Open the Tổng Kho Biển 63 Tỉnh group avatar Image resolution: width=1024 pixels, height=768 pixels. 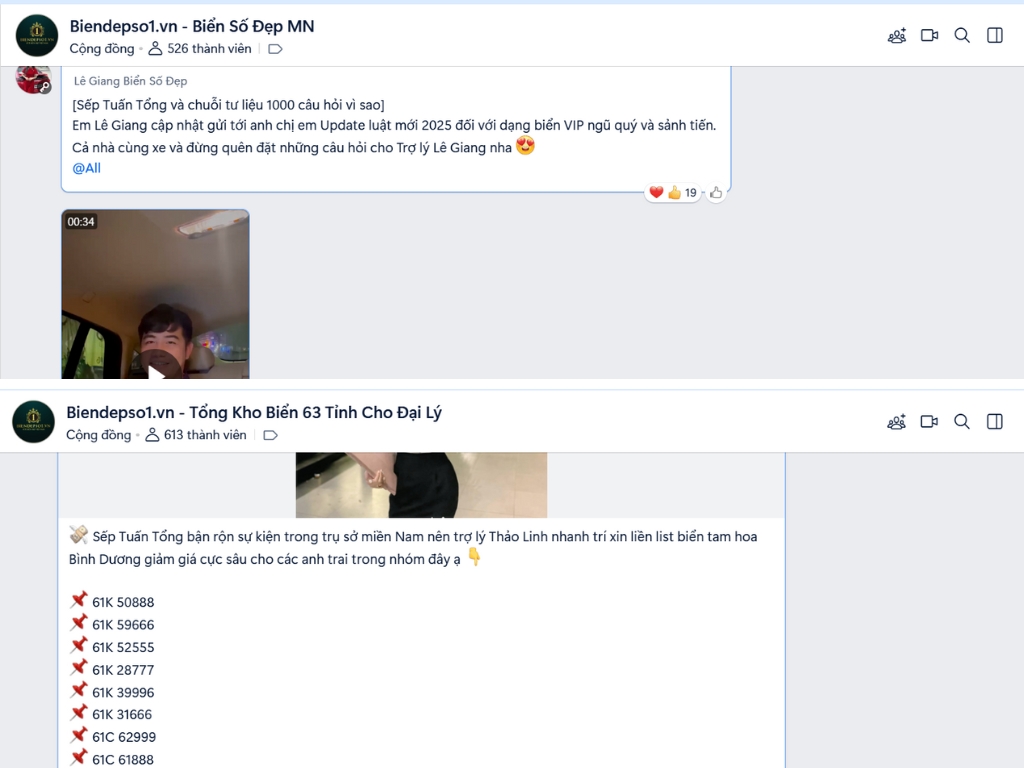tap(33, 422)
